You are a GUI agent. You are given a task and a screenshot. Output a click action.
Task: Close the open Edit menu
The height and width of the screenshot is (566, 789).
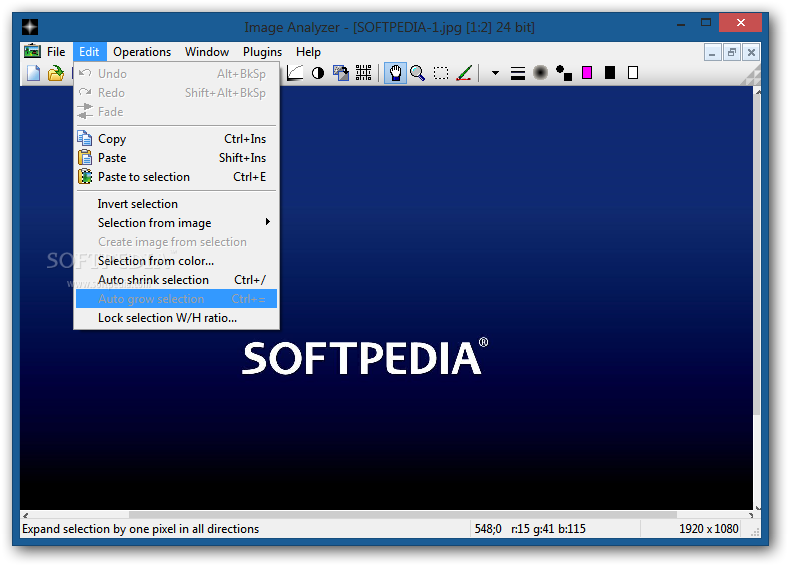point(89,52)
